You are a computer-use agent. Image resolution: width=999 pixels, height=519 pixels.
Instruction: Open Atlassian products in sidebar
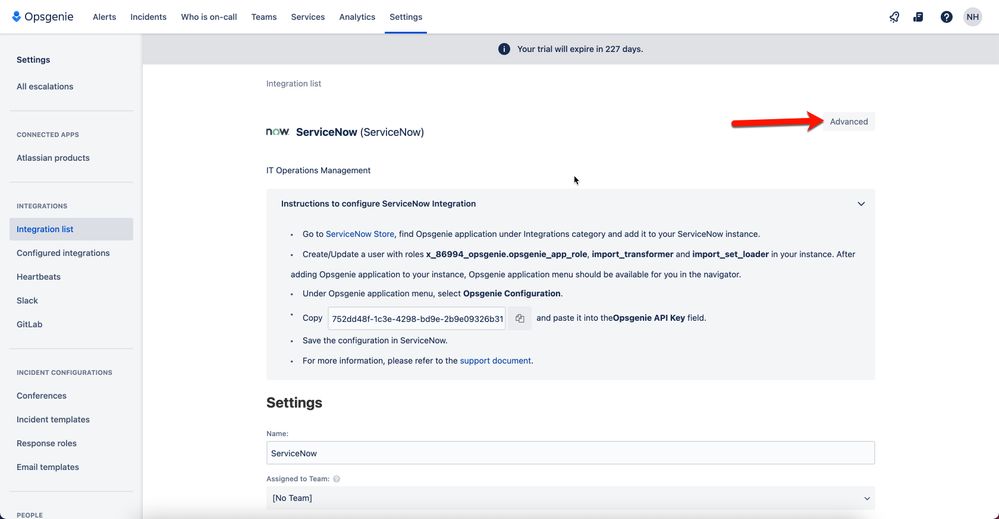pos(53,158)
